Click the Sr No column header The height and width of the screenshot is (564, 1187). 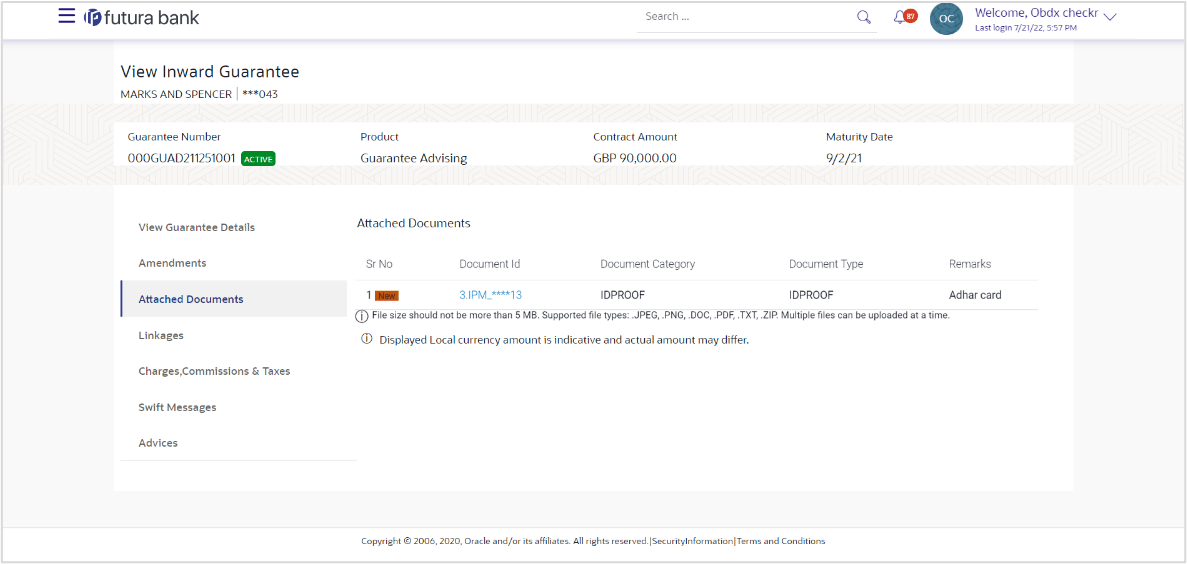[x=379, y=264]
